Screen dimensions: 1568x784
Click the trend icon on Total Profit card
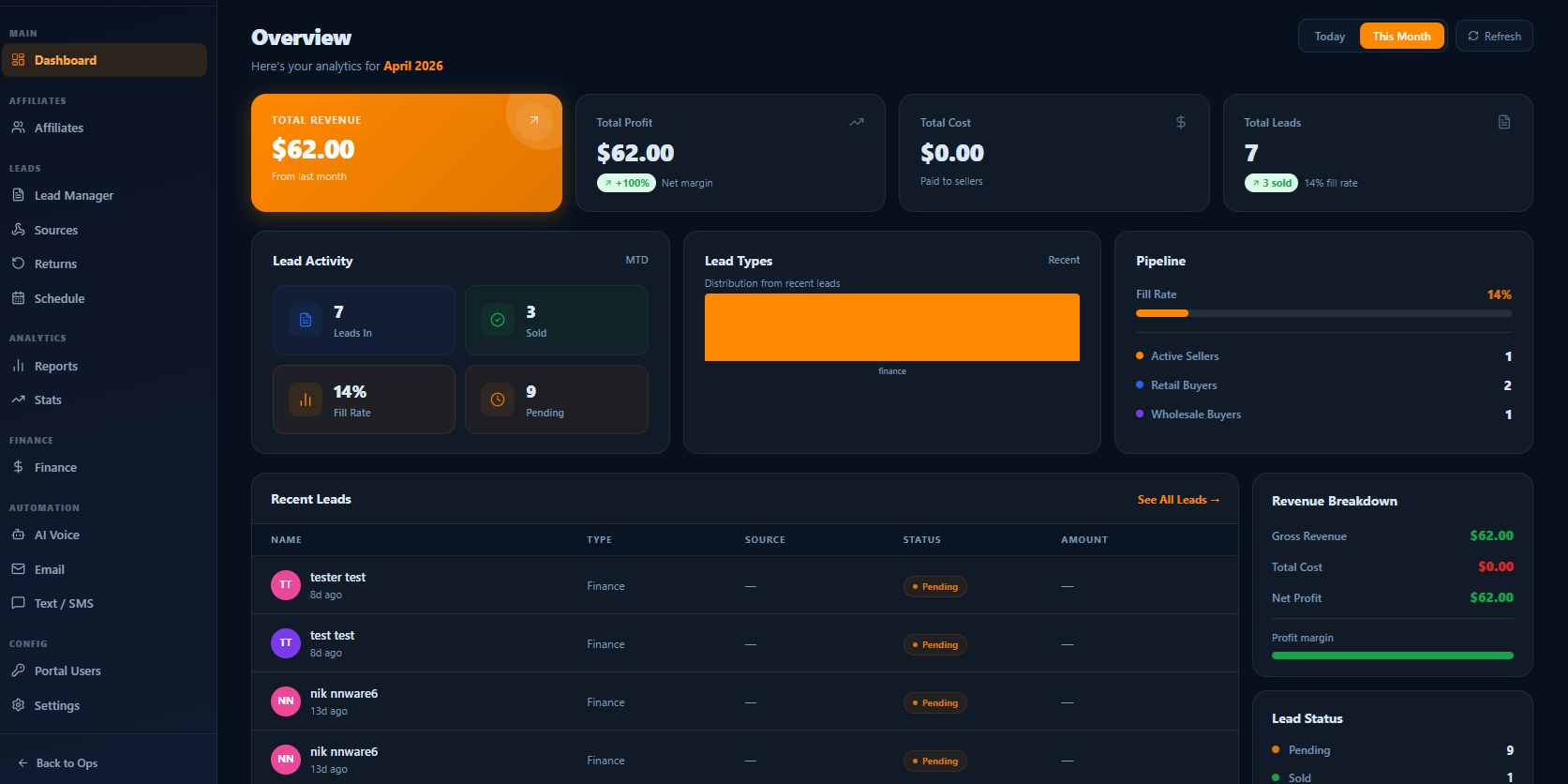coord(857,122)
